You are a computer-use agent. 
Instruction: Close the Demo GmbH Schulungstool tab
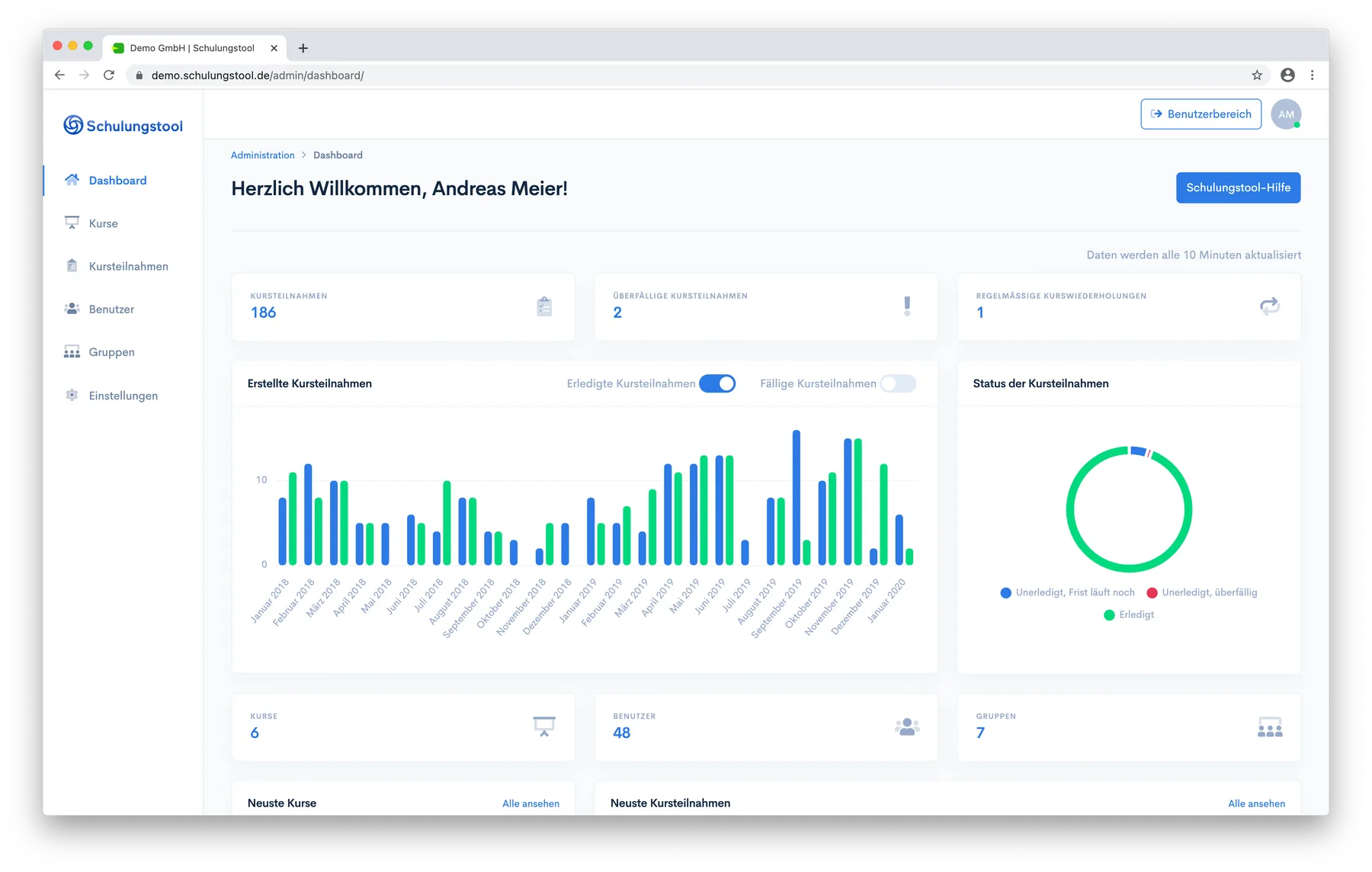(274, 48)
